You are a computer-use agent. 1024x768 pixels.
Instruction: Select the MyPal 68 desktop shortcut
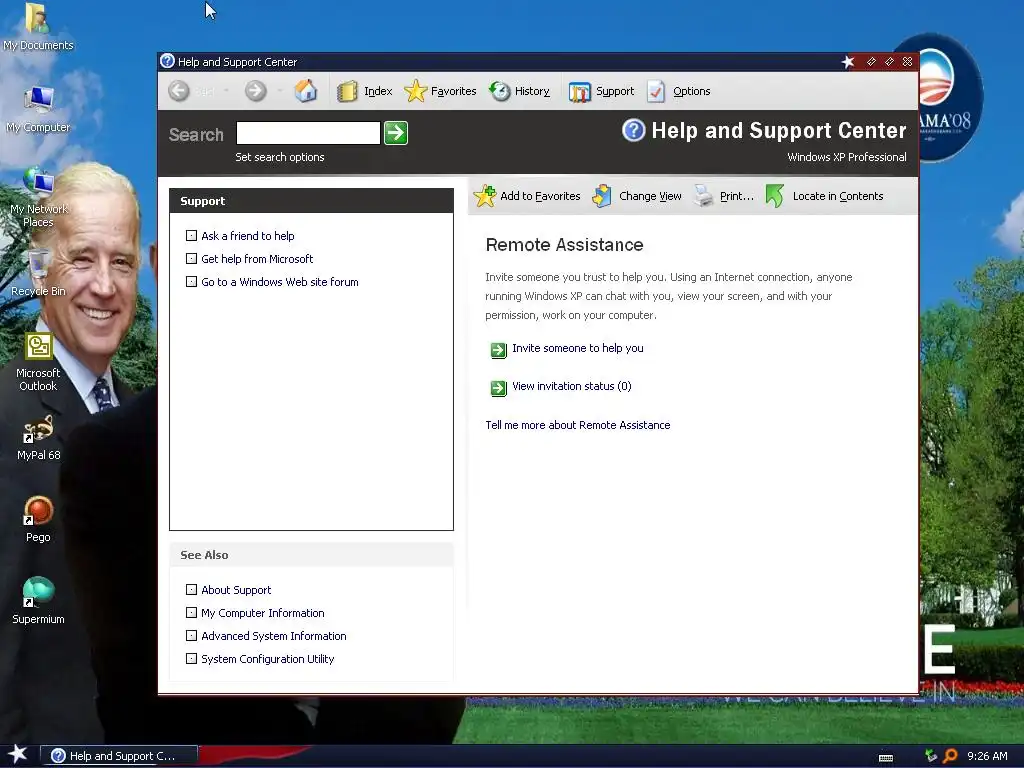pos(38,438)
